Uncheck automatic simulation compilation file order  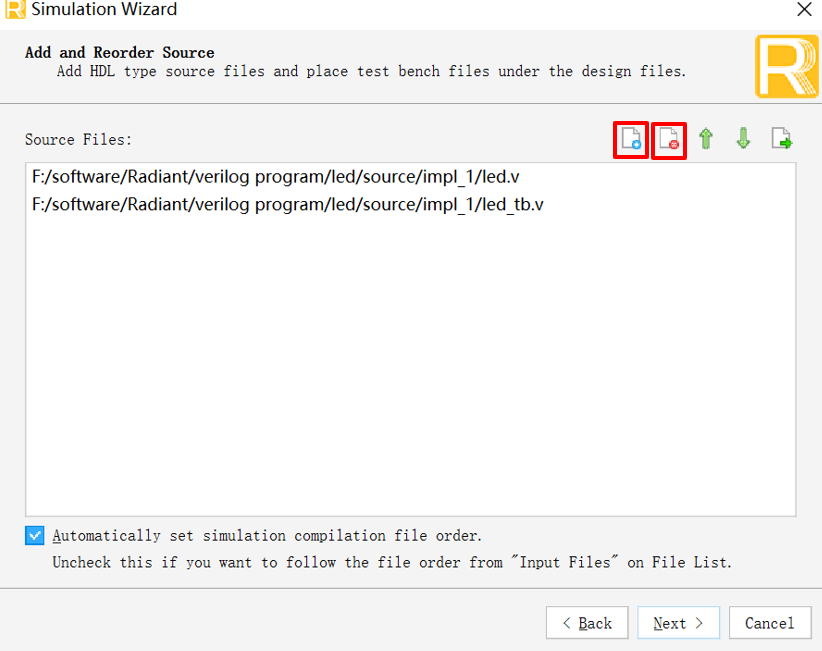(x=35, y=536)
